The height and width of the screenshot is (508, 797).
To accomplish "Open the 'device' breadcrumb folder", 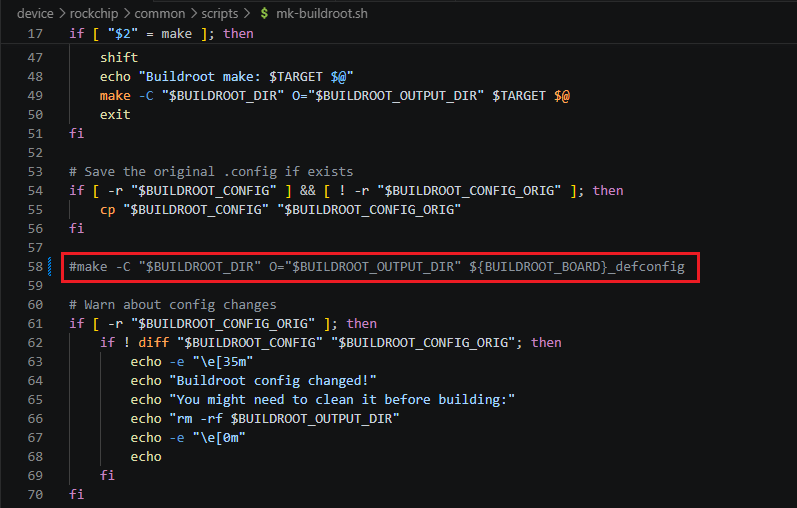I will click(35, 13).
